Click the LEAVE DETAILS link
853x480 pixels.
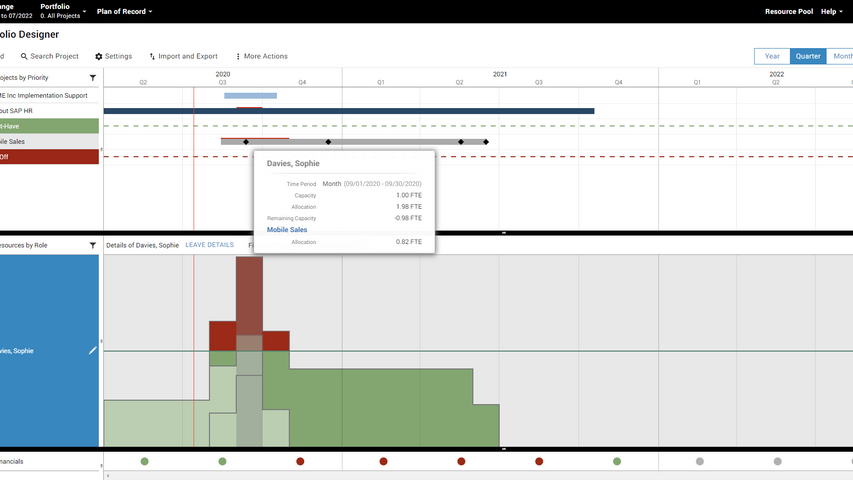tap(209, 245)
